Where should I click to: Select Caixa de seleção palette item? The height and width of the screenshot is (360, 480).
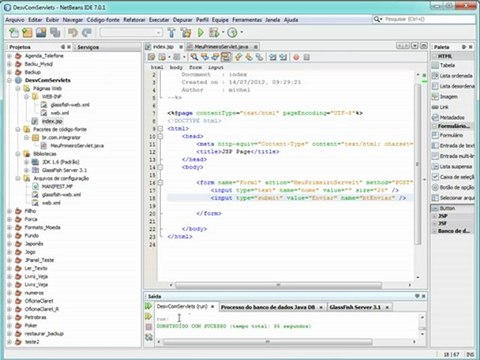(453, 177)
